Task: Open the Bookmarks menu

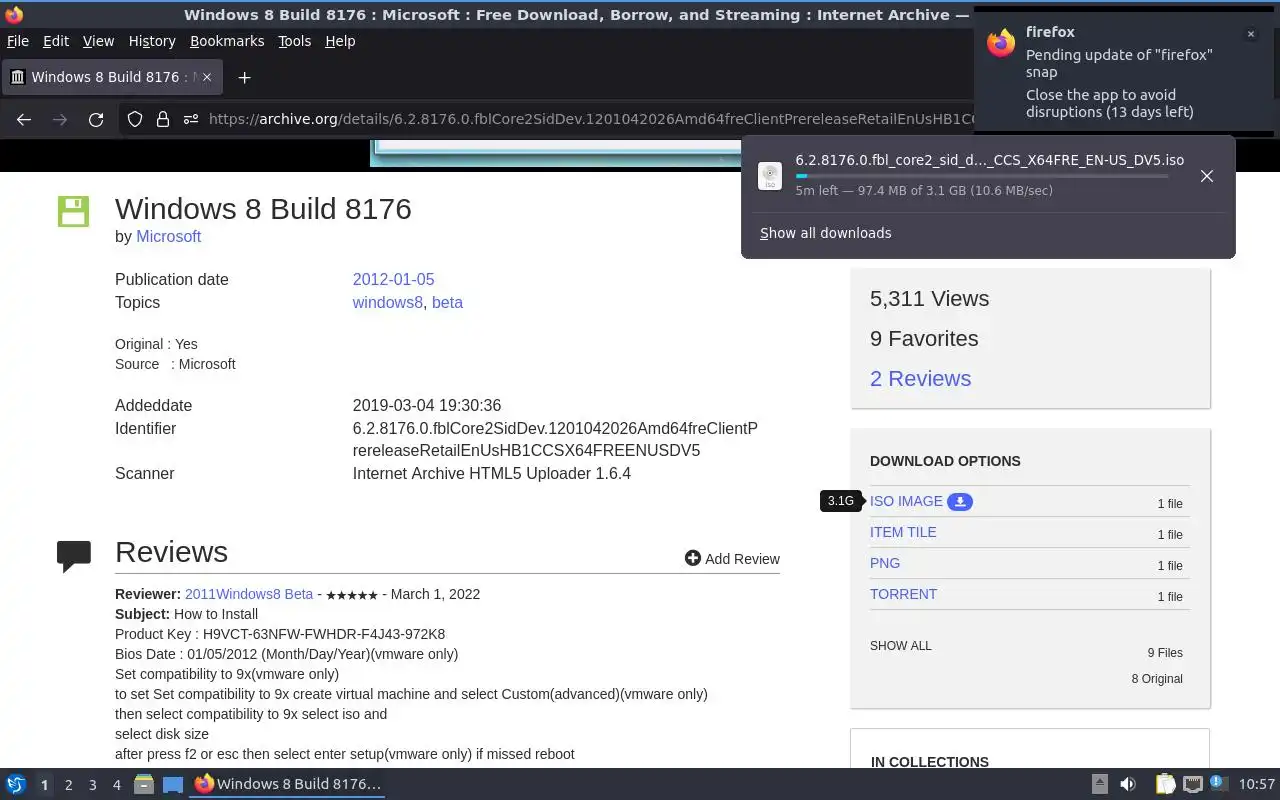Action: [227, 41]
